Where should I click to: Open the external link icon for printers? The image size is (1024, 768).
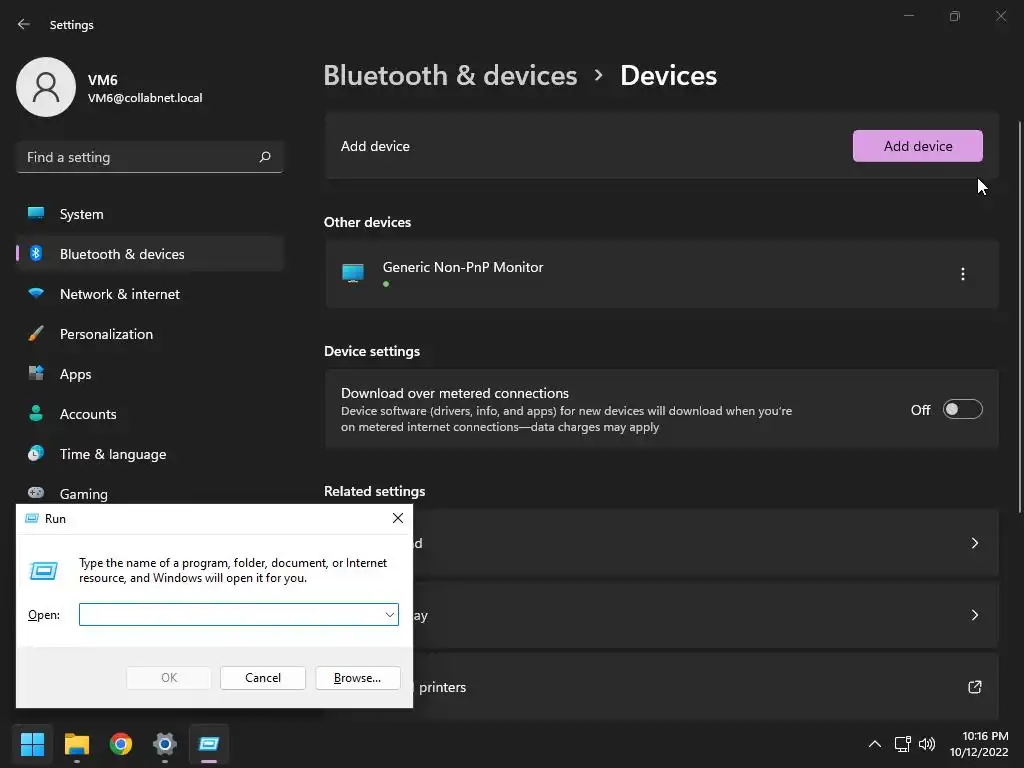coord(974,687)
